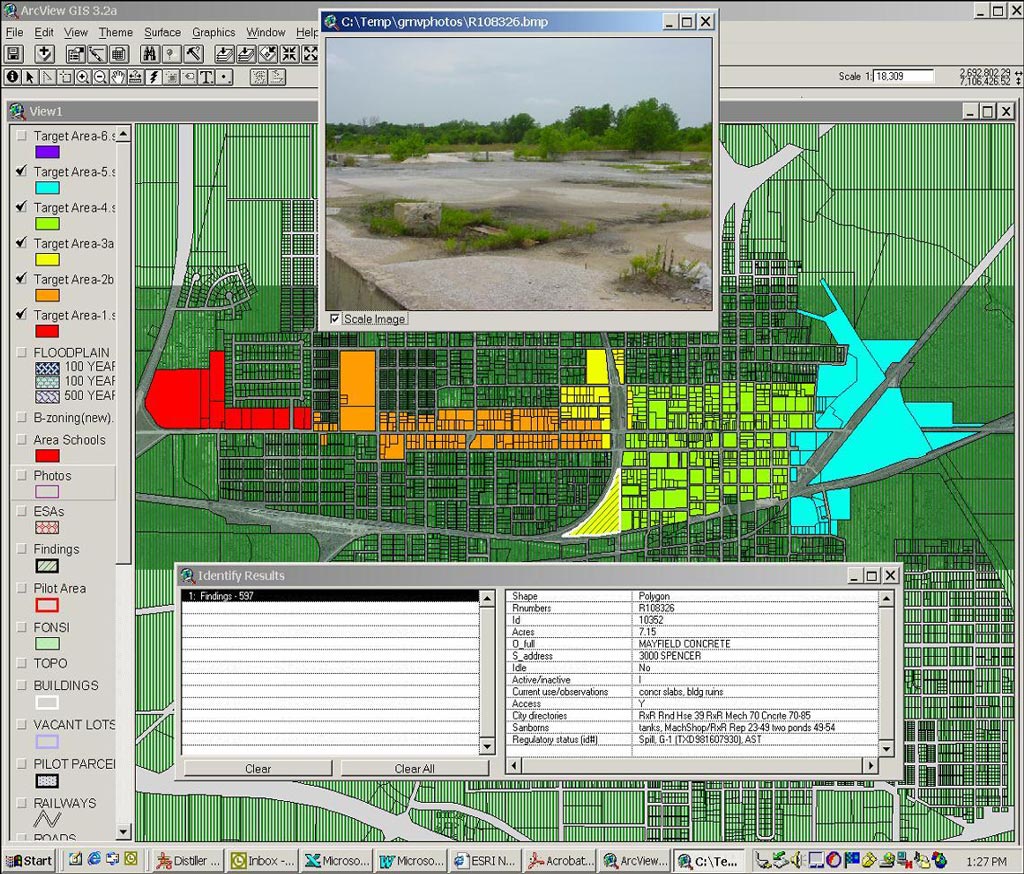Select the Draw Point tool
1024x874 pixels.
coord(224,77)
